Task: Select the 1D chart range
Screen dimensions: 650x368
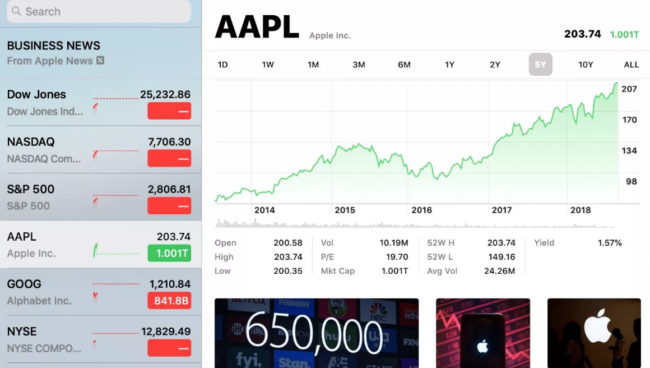Action: click(x=223, y=65)
